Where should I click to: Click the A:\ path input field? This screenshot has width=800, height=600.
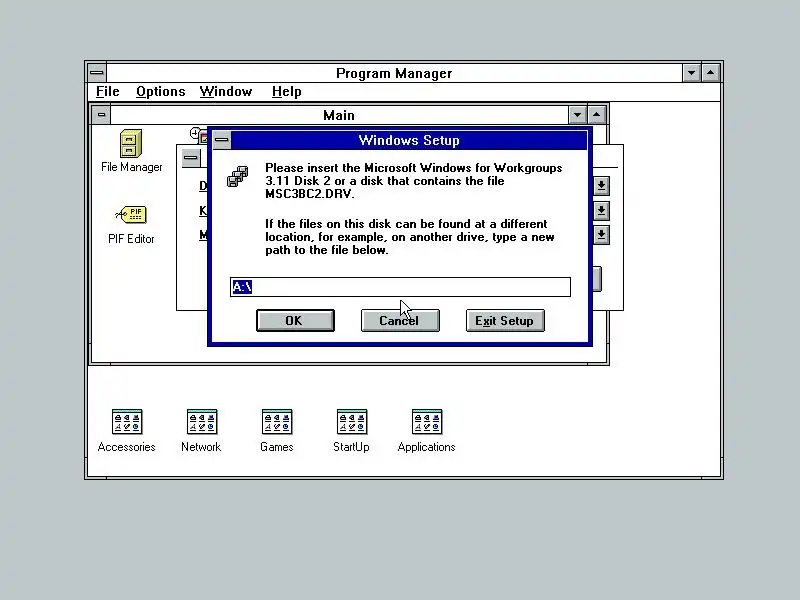pyautogui.click(x=400, y=287)
